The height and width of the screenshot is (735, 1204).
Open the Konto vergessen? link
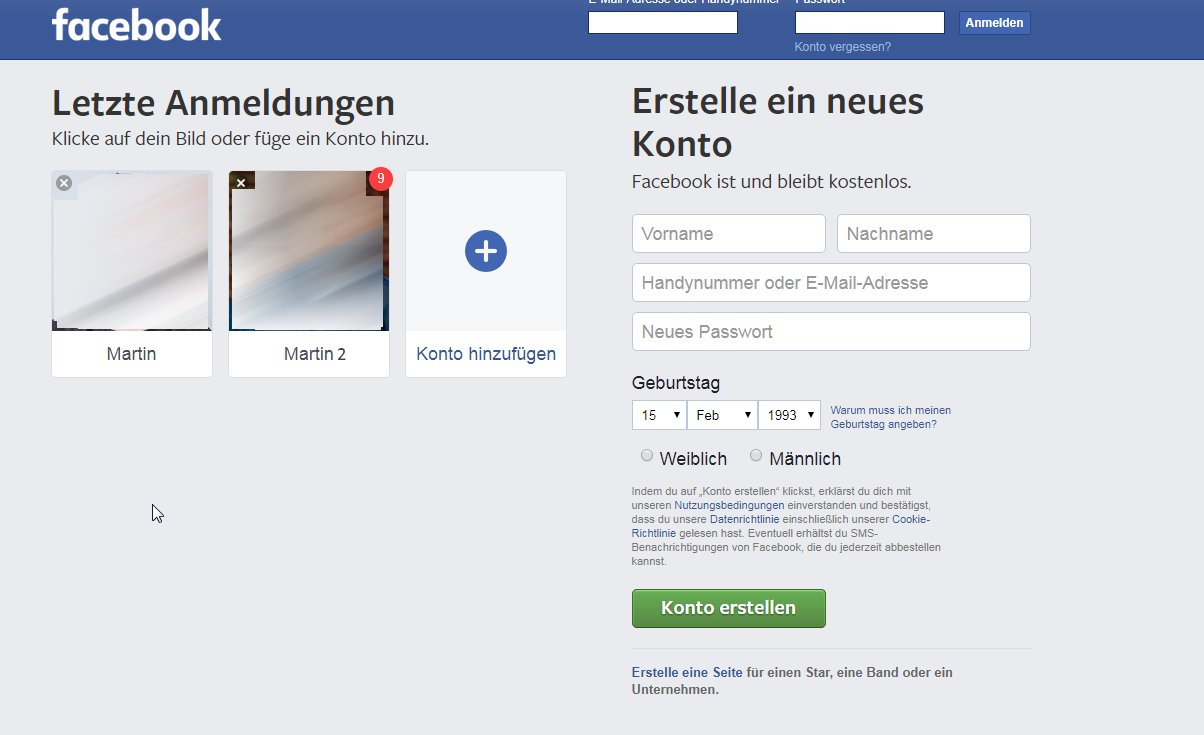point(843,47)
